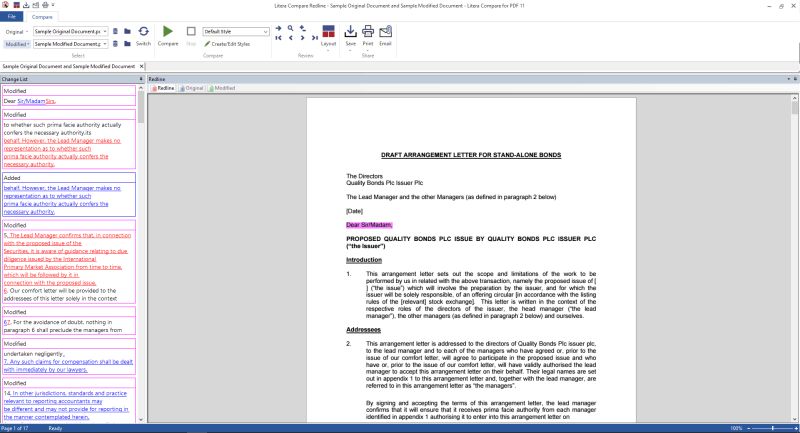Switch to the Original view tab
Viewport: 800px width, 433px height.
click(x=191, y=88)
